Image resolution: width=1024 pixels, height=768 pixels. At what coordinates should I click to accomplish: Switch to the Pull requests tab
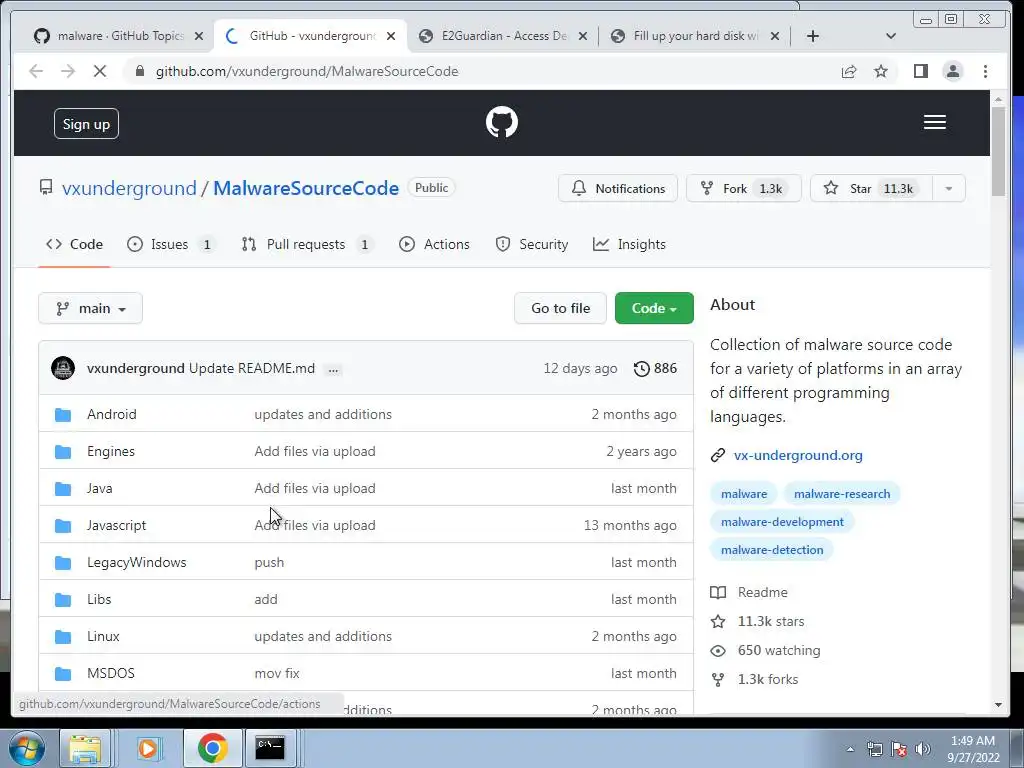tap(306, 244)
